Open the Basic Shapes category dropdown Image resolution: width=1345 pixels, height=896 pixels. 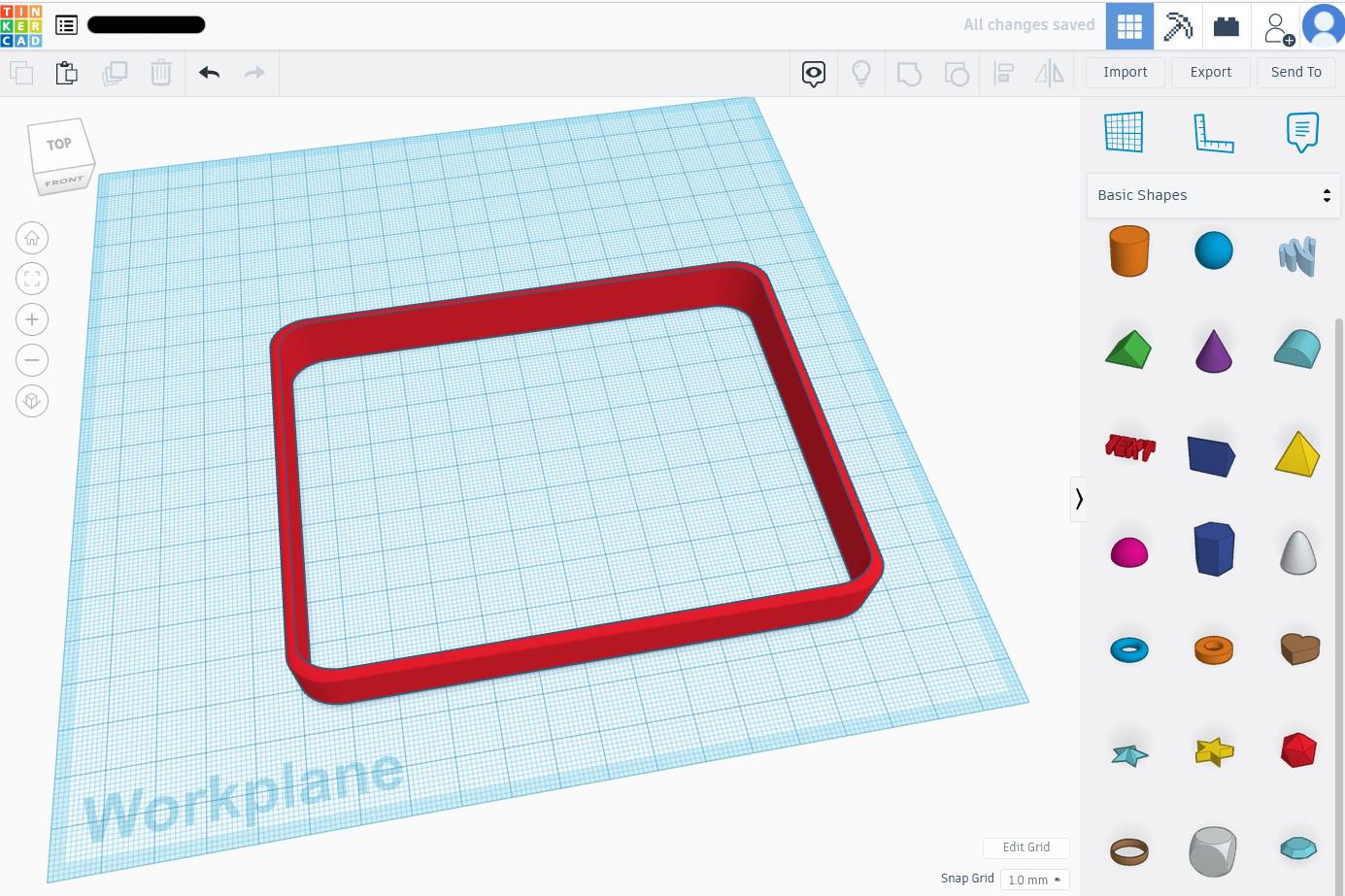coord(1213,195)
